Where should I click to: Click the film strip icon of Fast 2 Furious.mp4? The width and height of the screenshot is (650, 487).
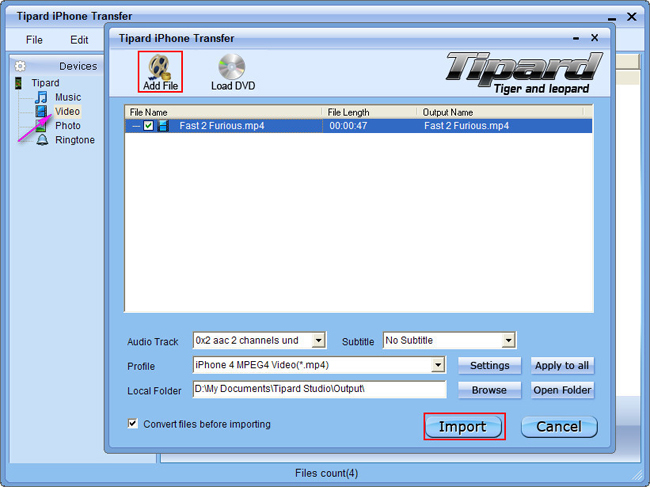[163, 126]
